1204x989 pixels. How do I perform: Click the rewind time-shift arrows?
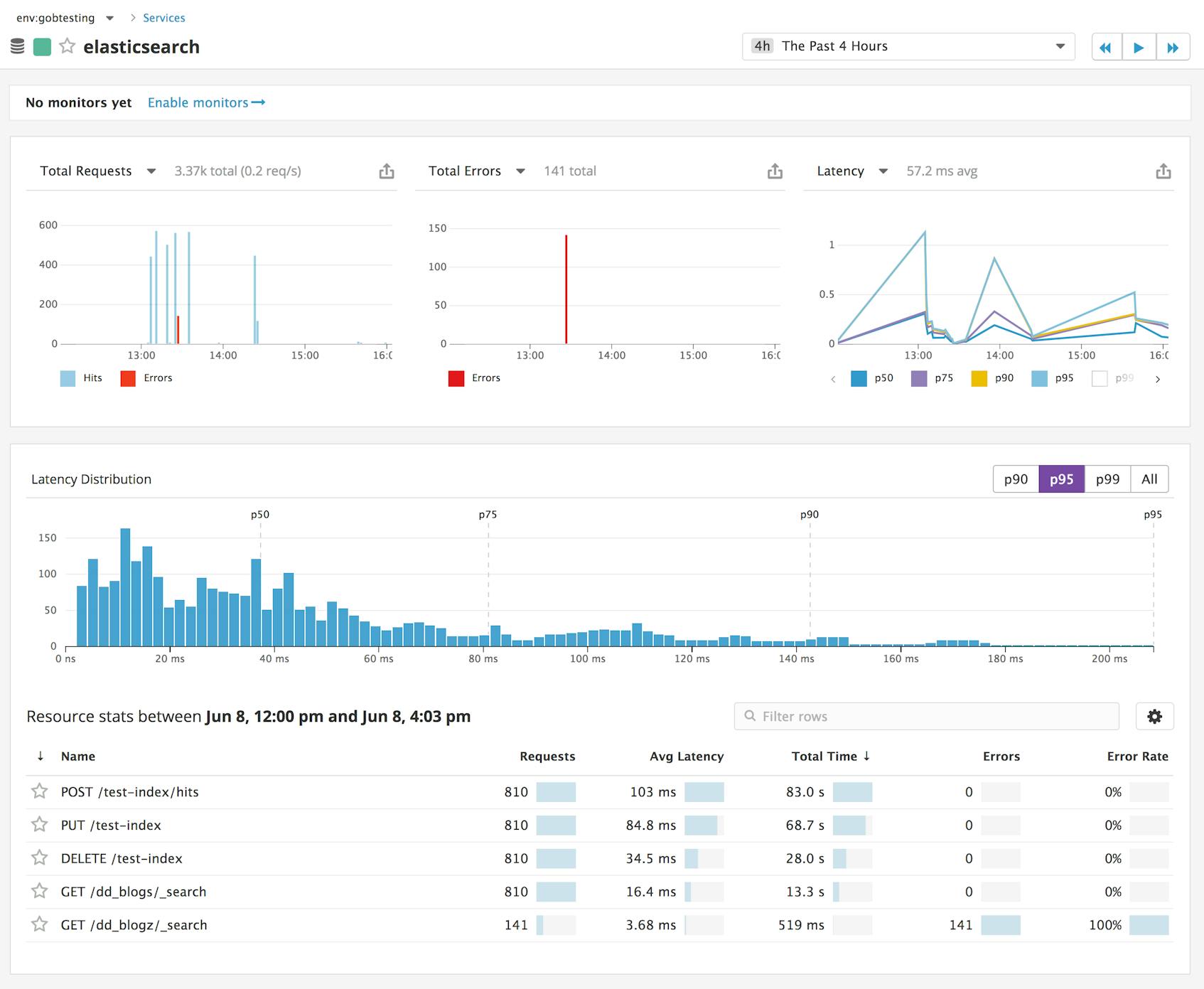coord(1106,46)
